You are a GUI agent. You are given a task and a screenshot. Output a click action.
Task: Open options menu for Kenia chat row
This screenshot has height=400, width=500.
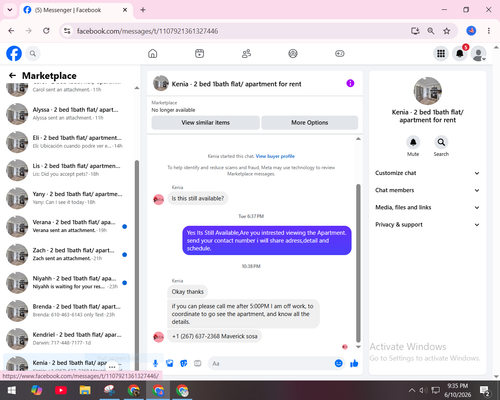tap(112, 367)
